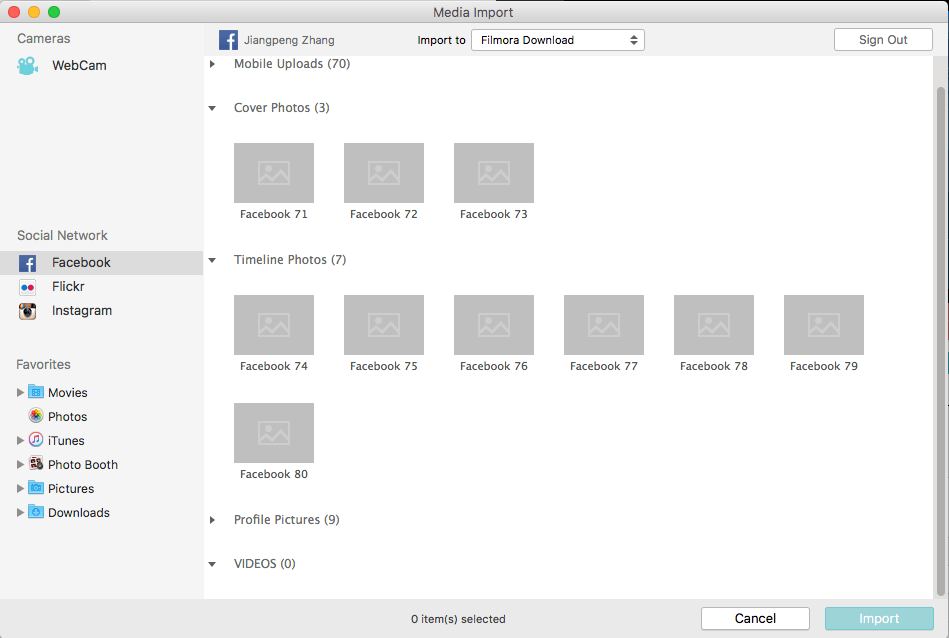The height and width of the screenshot is (638, 949).
Task: Click the yellow minimize window button
Action: tap(34, 12)
